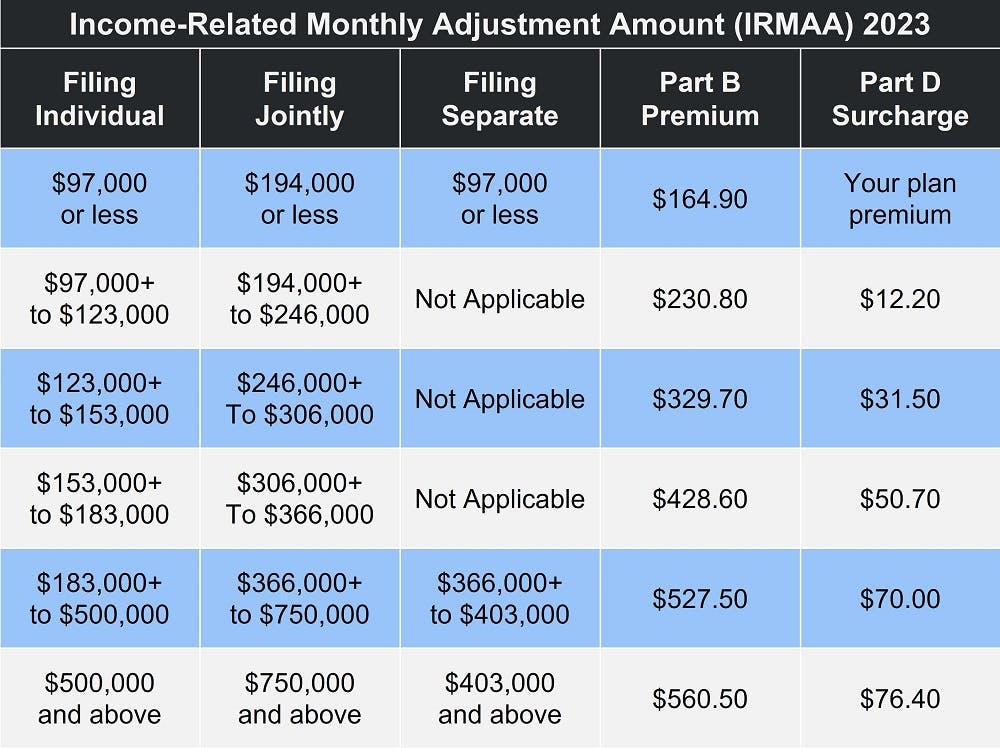Click the IRMAA 2023 table title
The height and width of the screenshot is (748, 1000).
[x=500, y=23]
